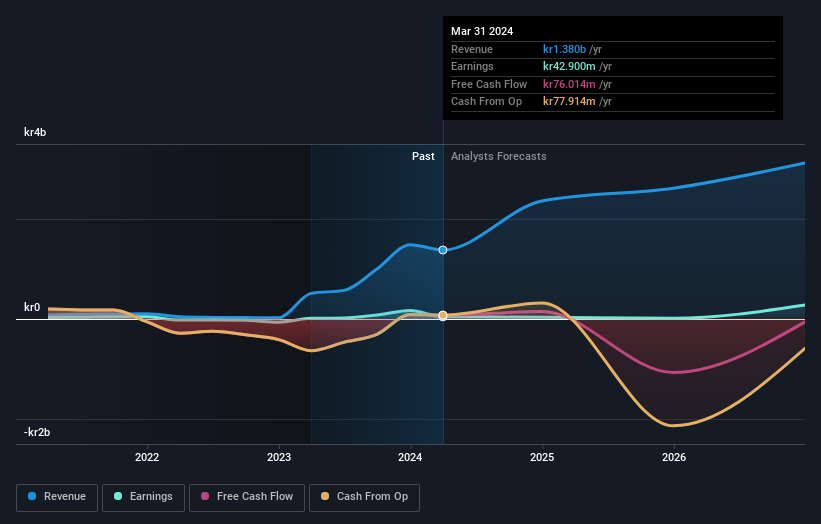Click the 2025 x-axis label
This screenshot has width=821, height=524.
[542, 457]
